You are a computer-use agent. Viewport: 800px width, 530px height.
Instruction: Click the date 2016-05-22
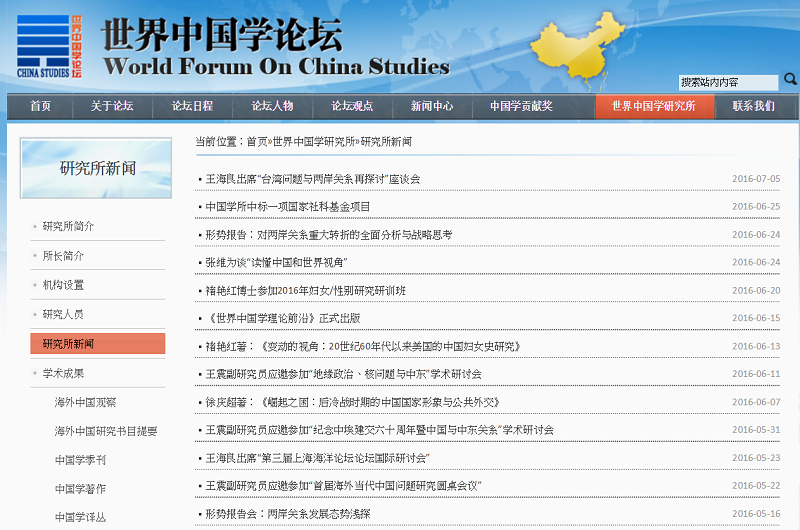756,485
